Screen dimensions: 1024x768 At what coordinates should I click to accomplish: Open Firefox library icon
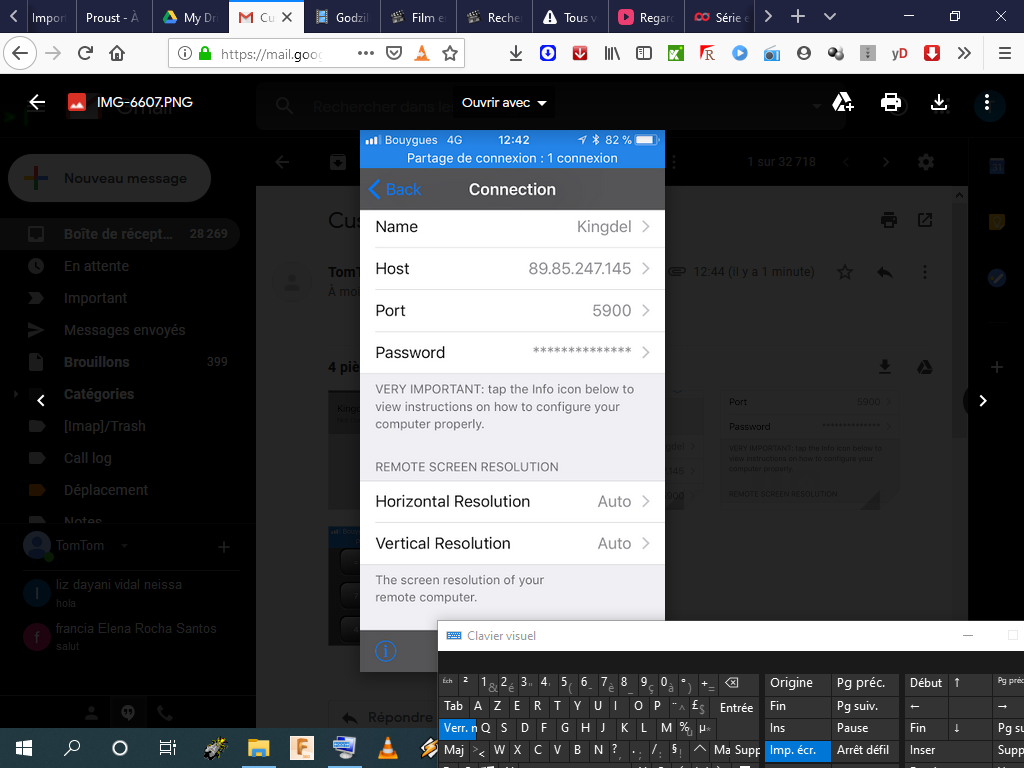612,53
